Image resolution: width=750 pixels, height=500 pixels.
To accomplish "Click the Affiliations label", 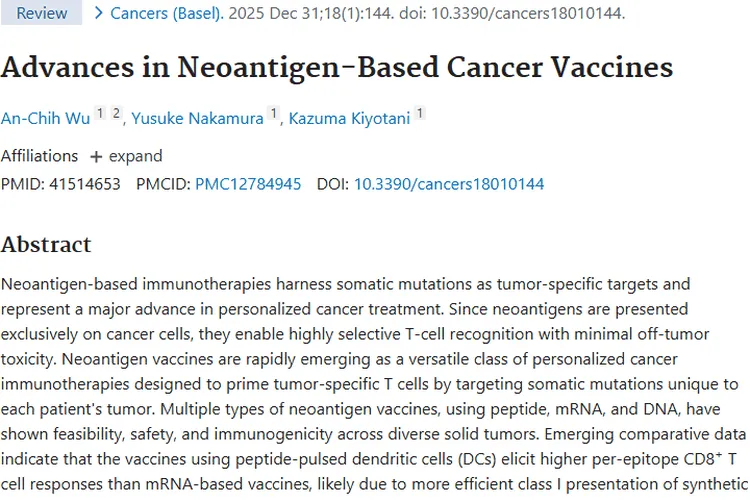I will tap(39, 156).
